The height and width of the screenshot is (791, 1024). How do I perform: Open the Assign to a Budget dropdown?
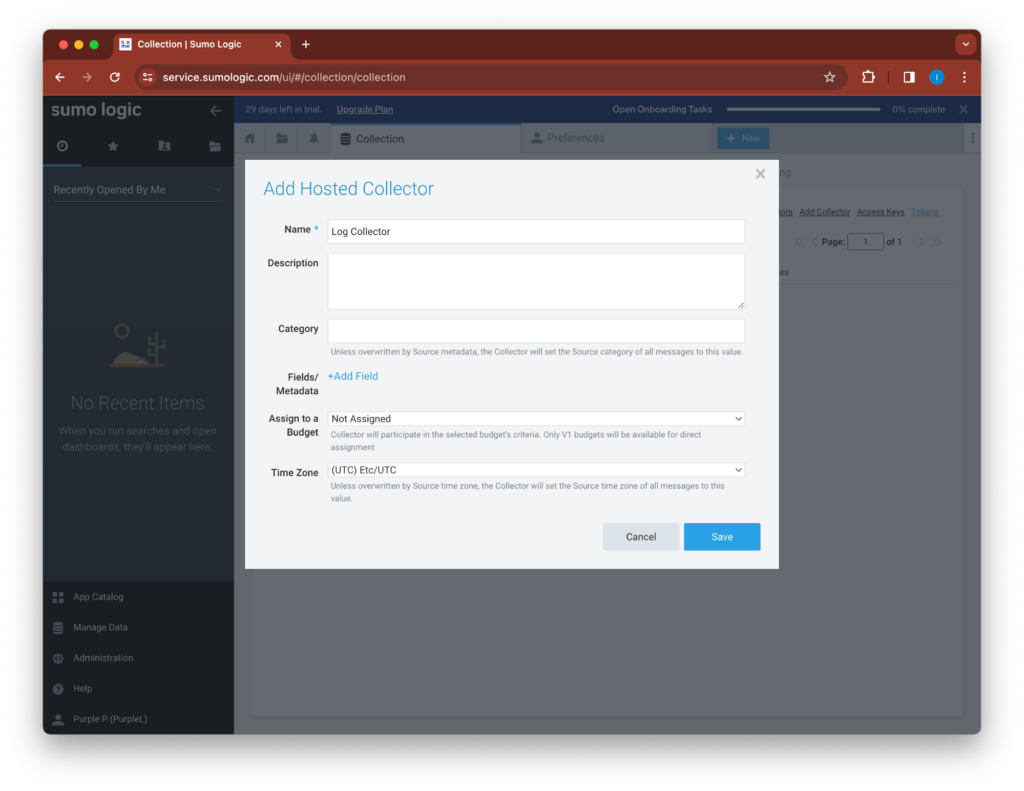coord(536,419)
